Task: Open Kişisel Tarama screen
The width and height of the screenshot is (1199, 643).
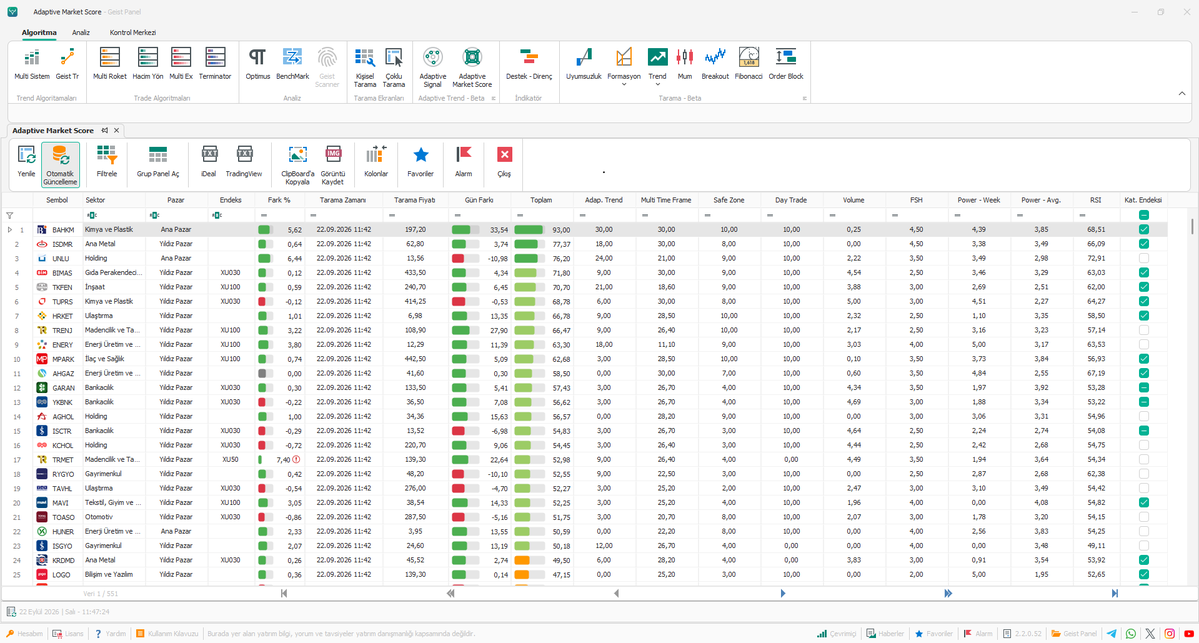Action: click(x=365, y=67)
